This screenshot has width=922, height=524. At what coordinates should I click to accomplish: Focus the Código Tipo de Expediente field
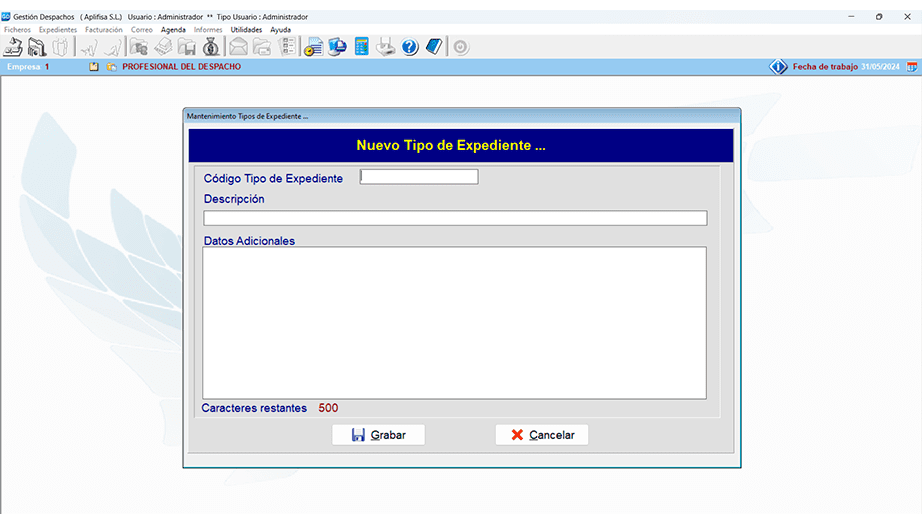[419, 177]
